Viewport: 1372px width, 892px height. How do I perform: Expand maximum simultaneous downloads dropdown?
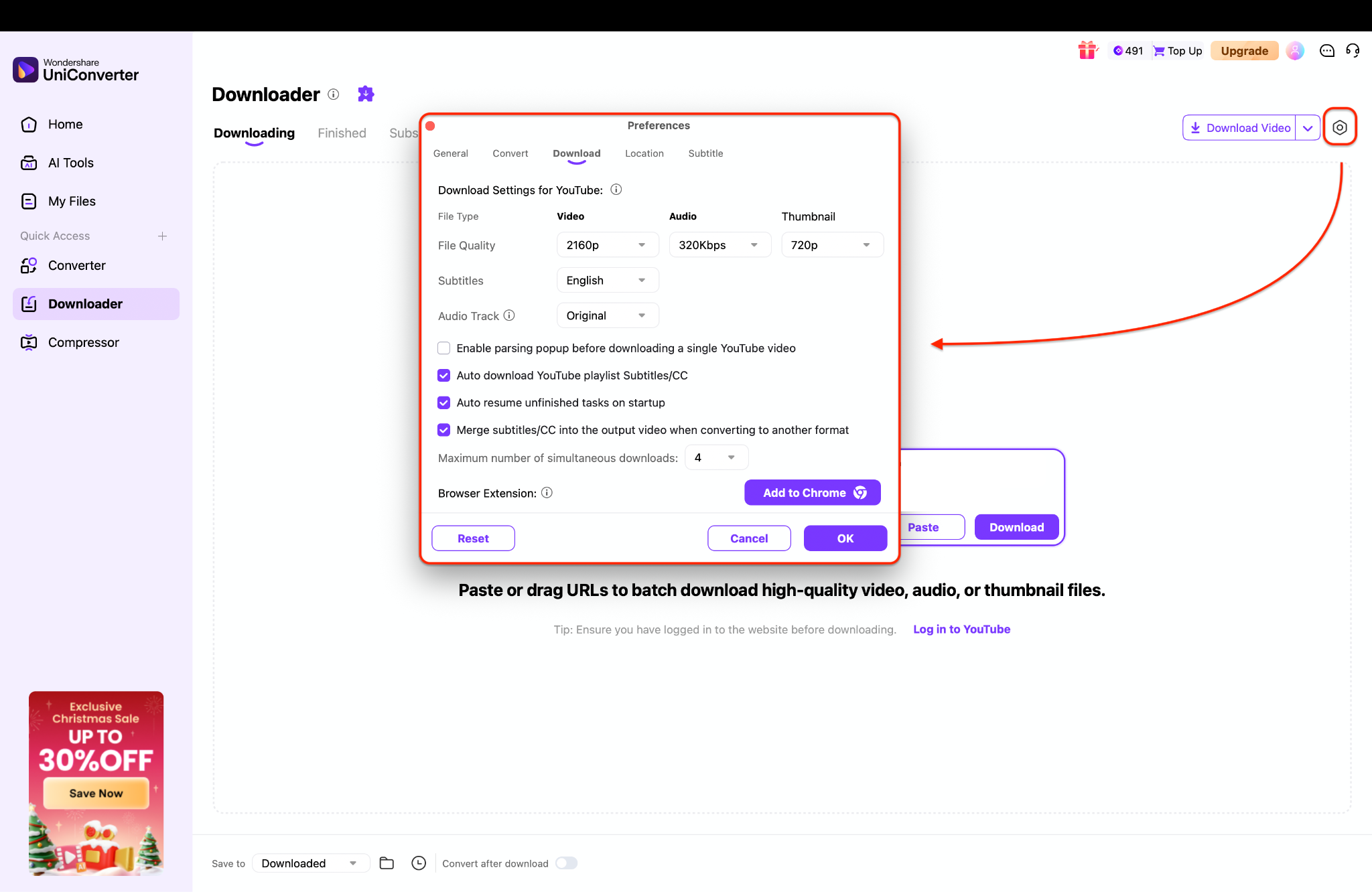[716, 457]
